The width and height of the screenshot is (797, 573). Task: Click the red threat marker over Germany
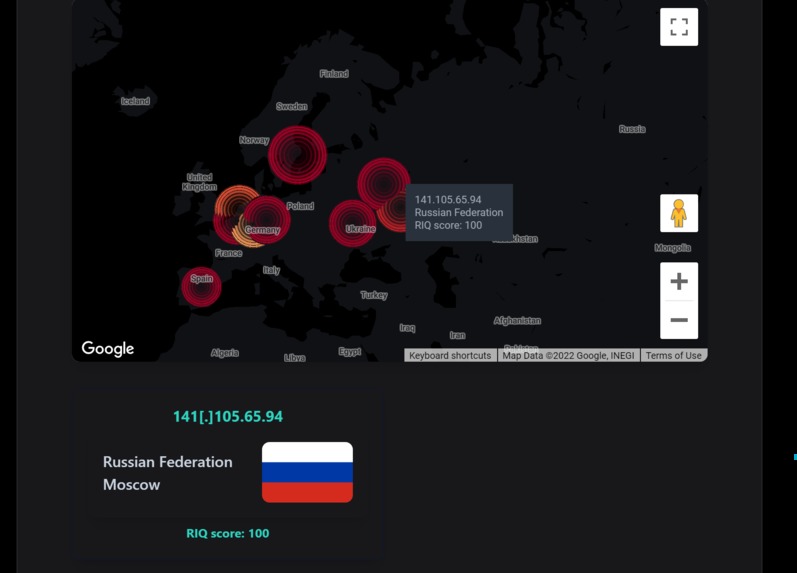coord(266,220)
